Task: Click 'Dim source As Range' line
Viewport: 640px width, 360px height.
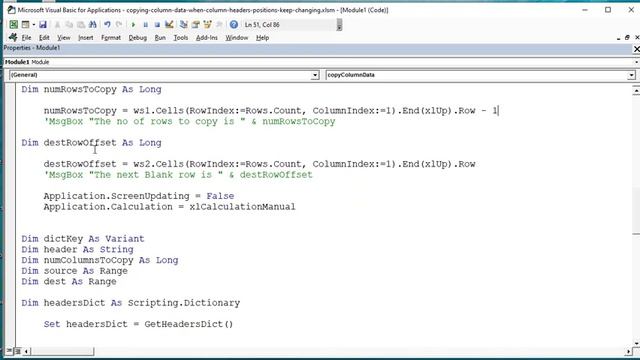Action: [75, 271]
